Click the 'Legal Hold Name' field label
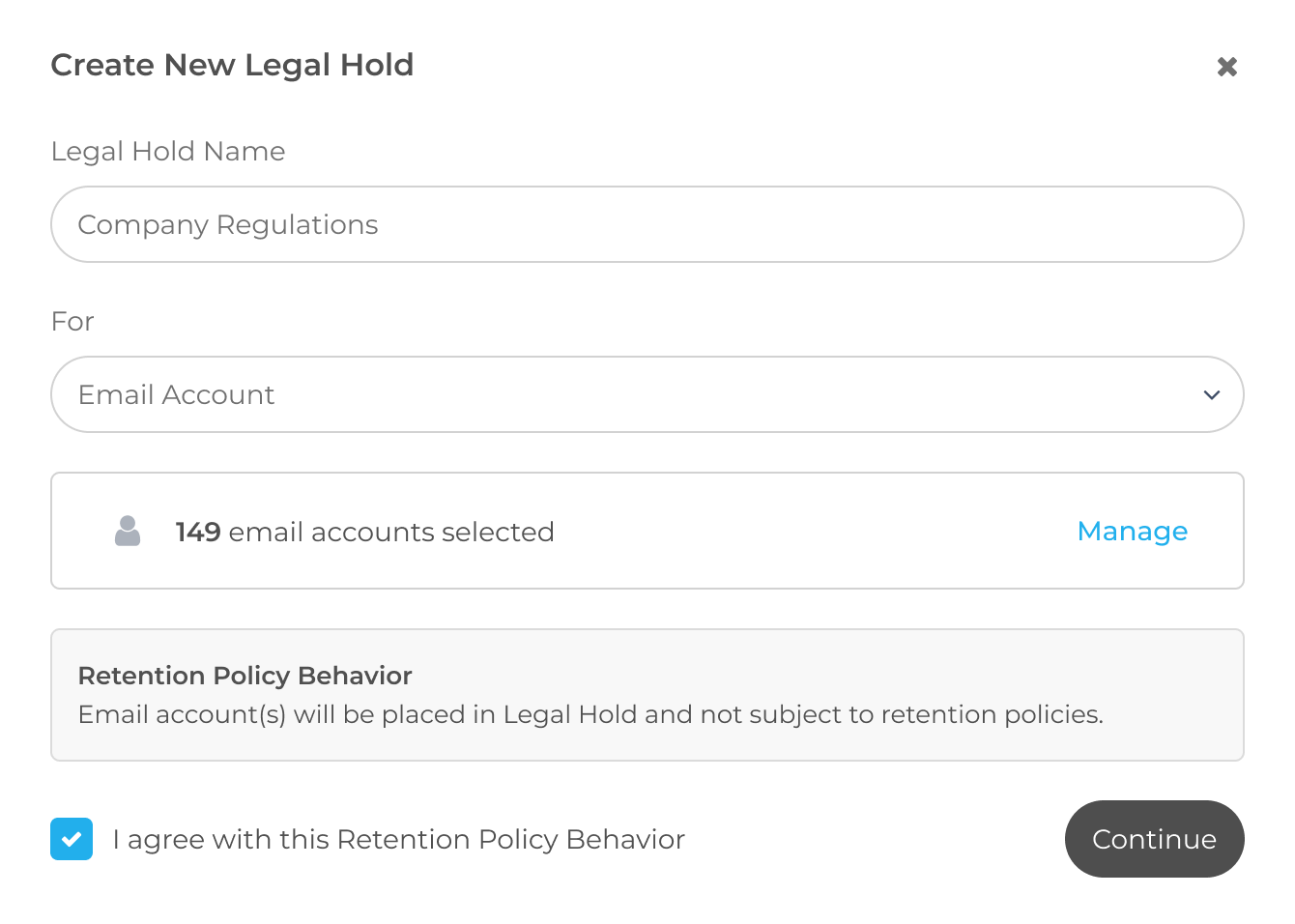 click(x=167, y=151)
